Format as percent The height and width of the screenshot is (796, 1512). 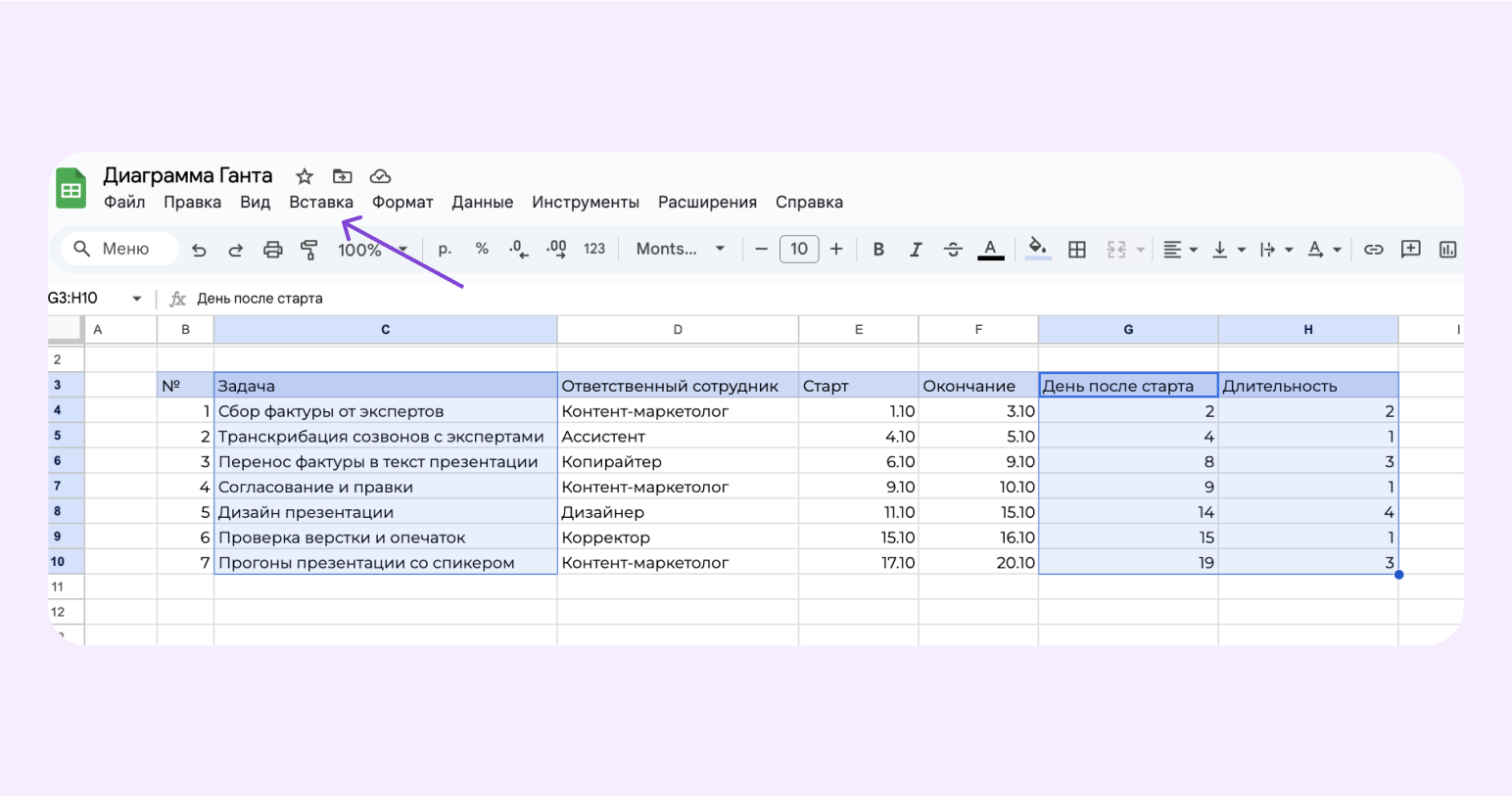pos(482,249)
